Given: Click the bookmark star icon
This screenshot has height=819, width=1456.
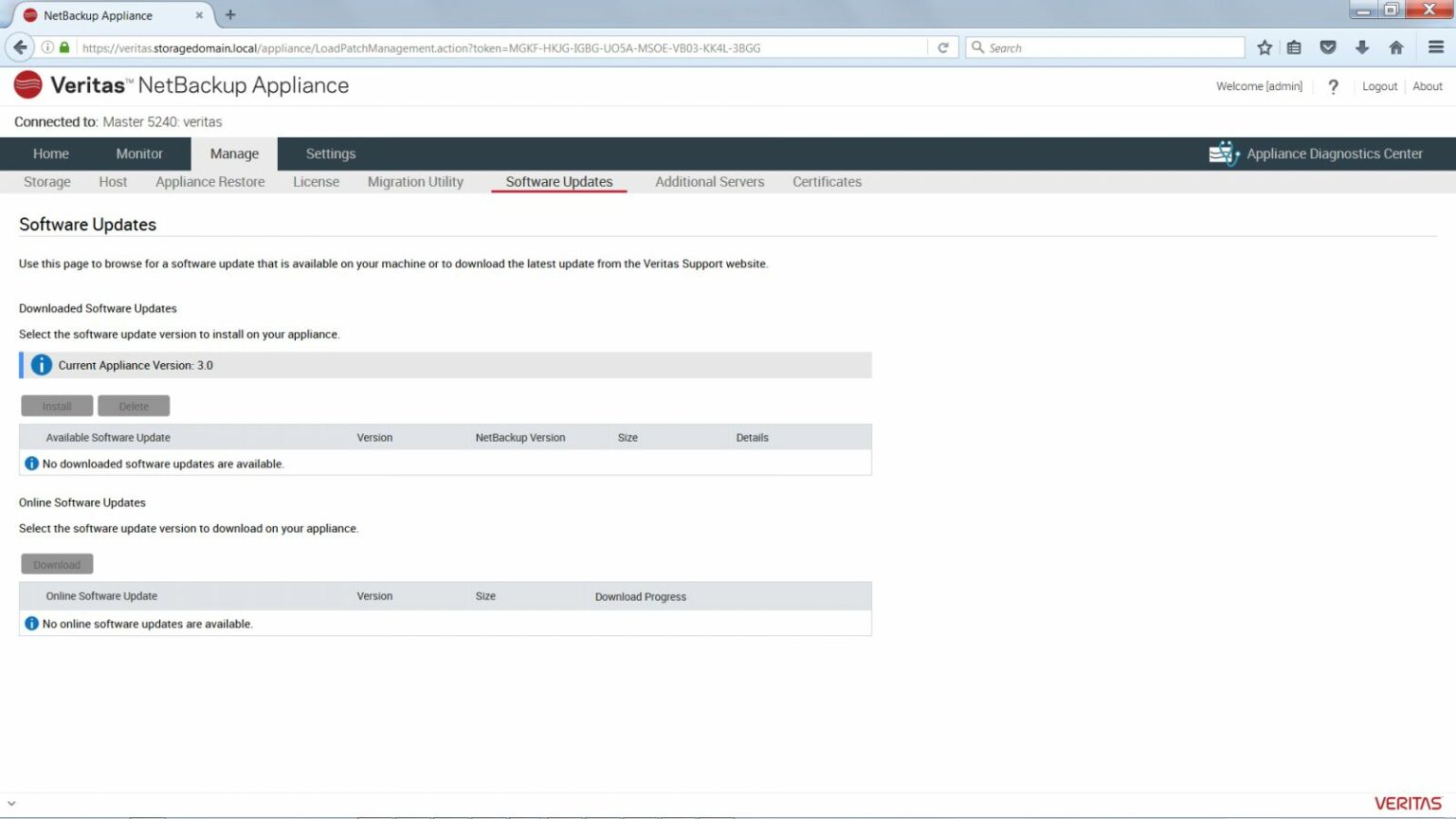Looking at the screenshot, I should pyautogui.click(x=1265, y=47).
